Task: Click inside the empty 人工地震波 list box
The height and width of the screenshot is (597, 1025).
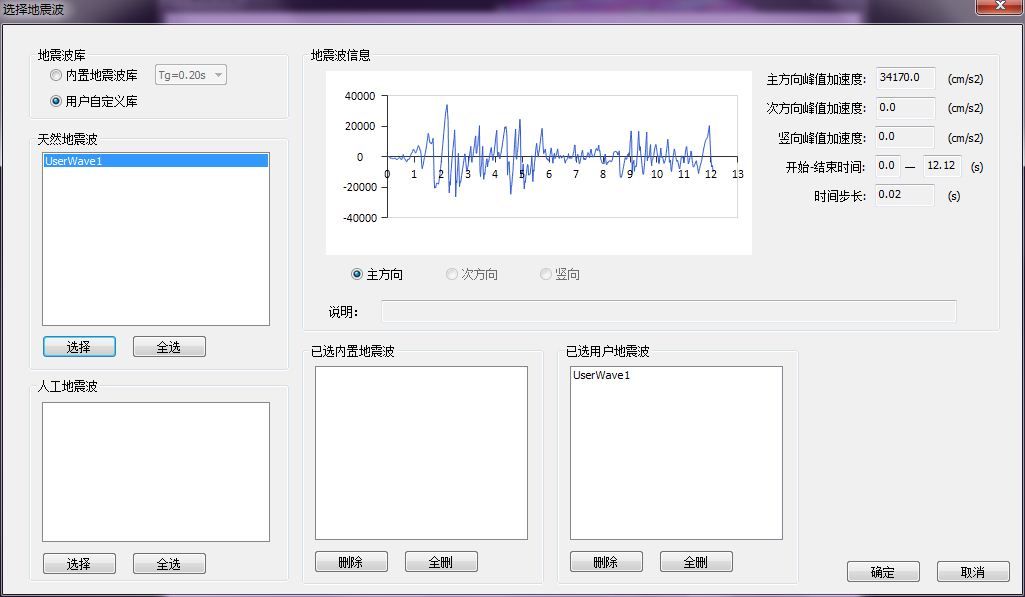Action: click(156, 471)
